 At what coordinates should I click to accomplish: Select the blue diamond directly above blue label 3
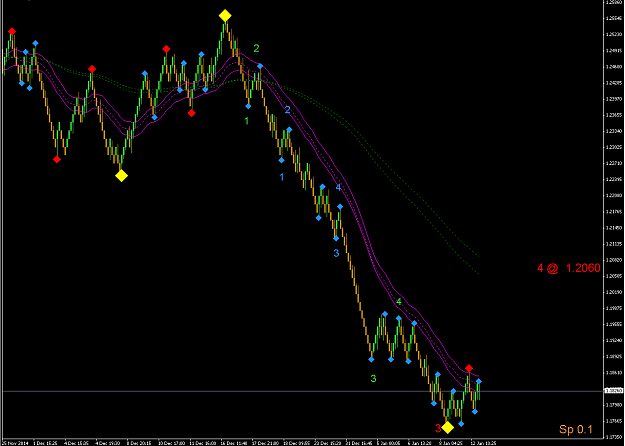[336, 238]
